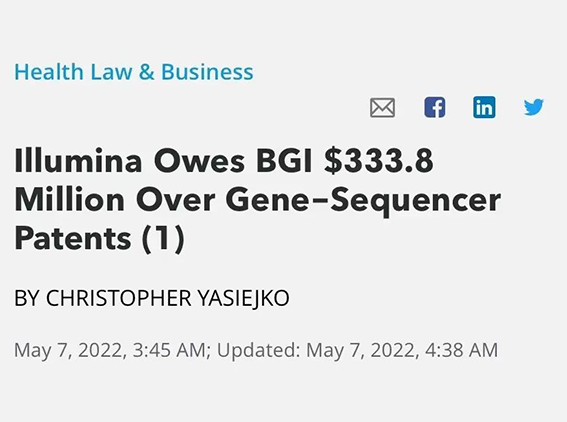Share the article via email icon
The width and height of the screenshot is (567, 422).
[x=382, y=108]
